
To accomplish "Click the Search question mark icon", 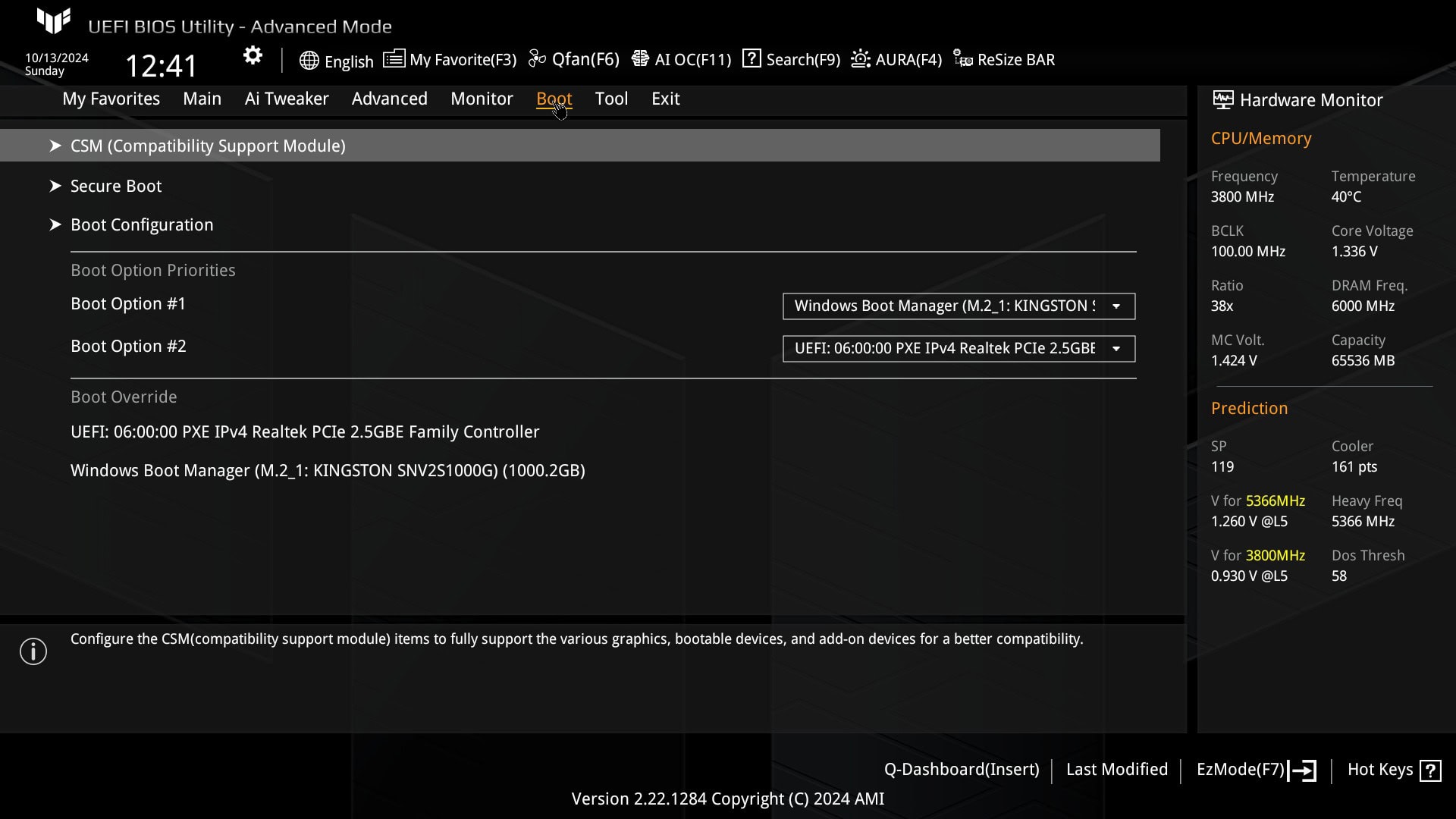I will coord(752,58).
